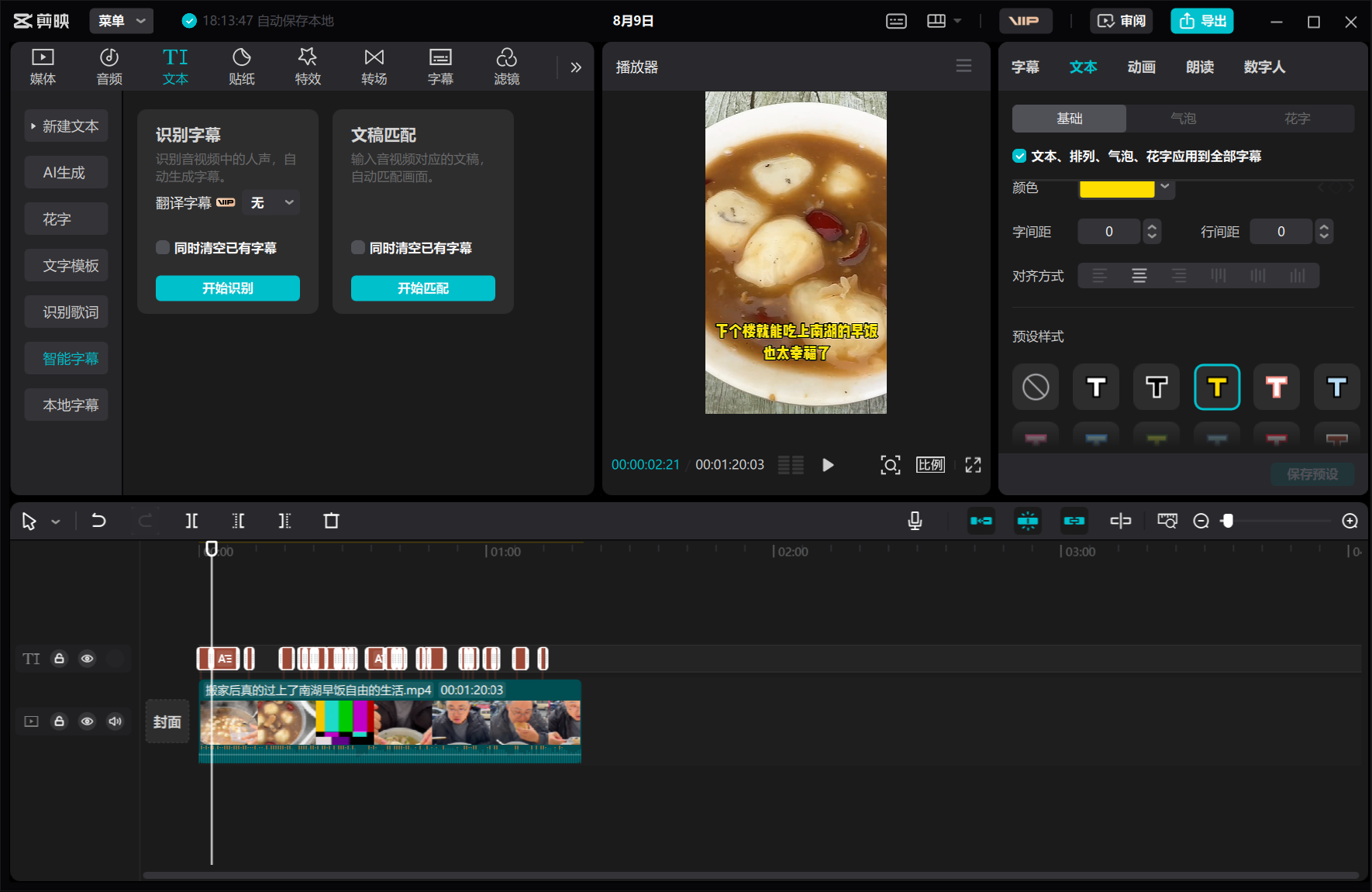The height and width of the screenshot is (892, 1372).
Task: Click the 导出 export button
Action: (x=1202, y=21)
